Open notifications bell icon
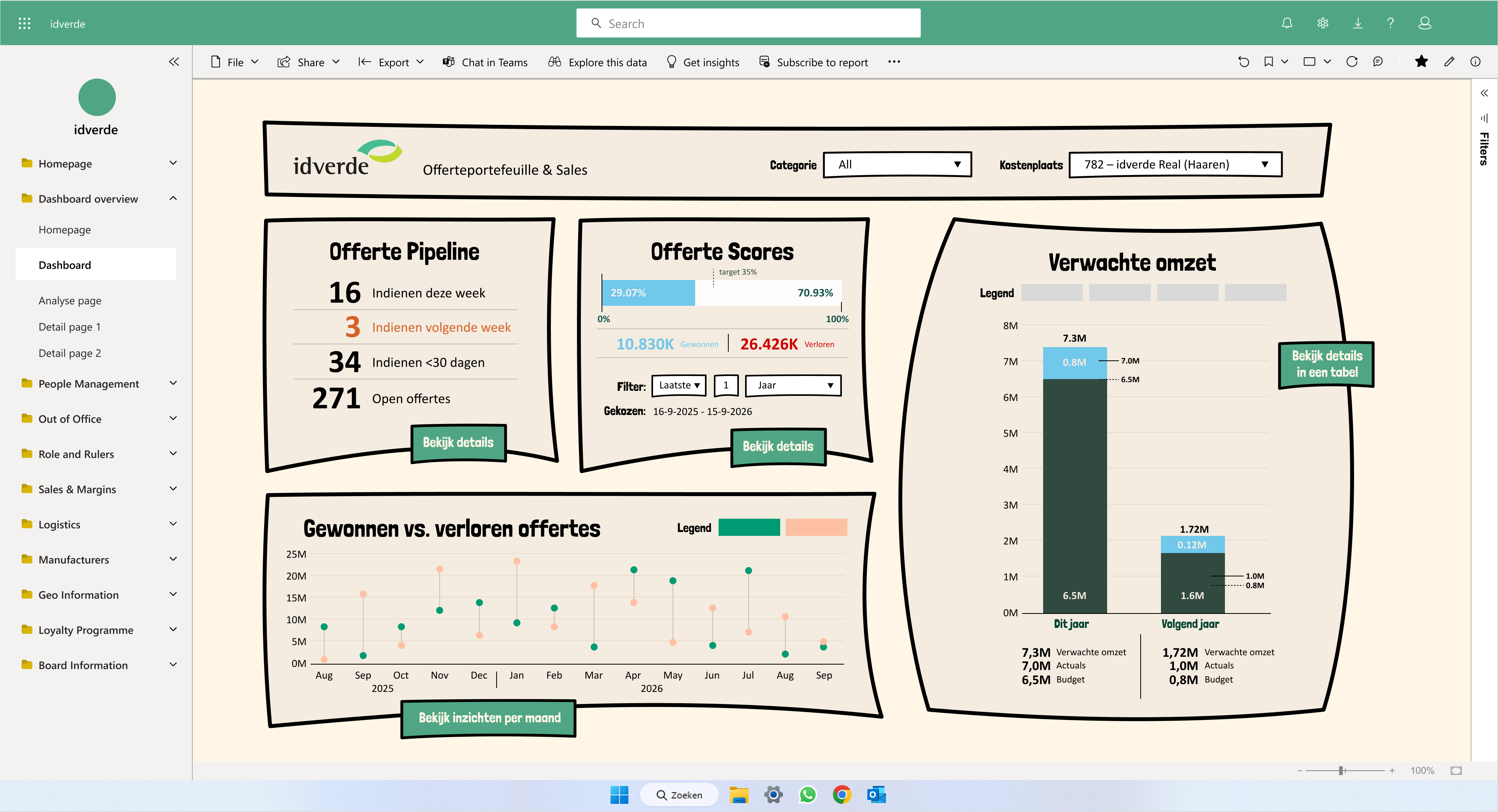The height and width of the screenshot is (812, 1498). click(1287, 23)
